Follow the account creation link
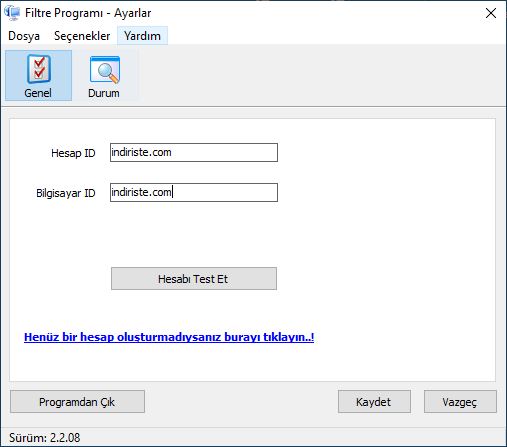This screenshot has height=447, width=507. (x=169, y=337)
